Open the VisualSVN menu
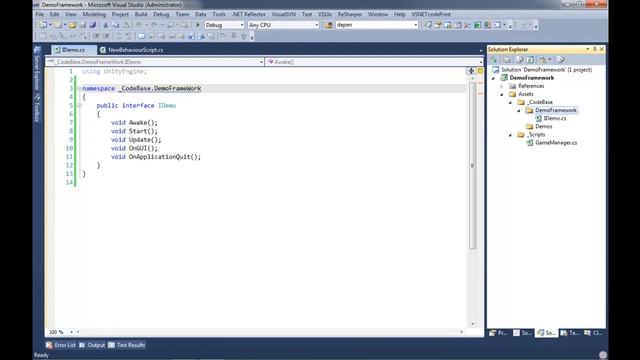This screenshot has width=640, height=360. click(x=284, y=14)
